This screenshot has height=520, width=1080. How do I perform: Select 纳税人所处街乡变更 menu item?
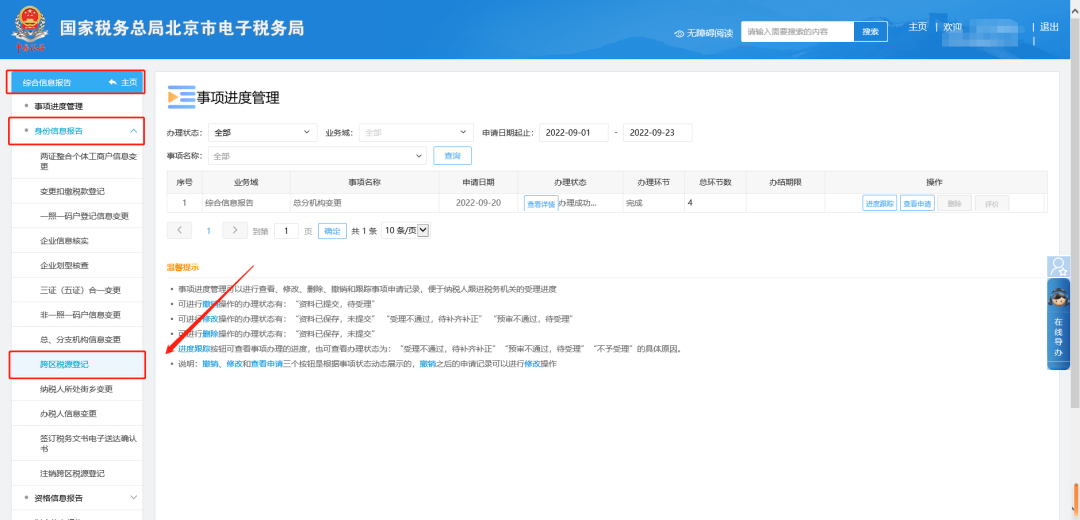76,389
